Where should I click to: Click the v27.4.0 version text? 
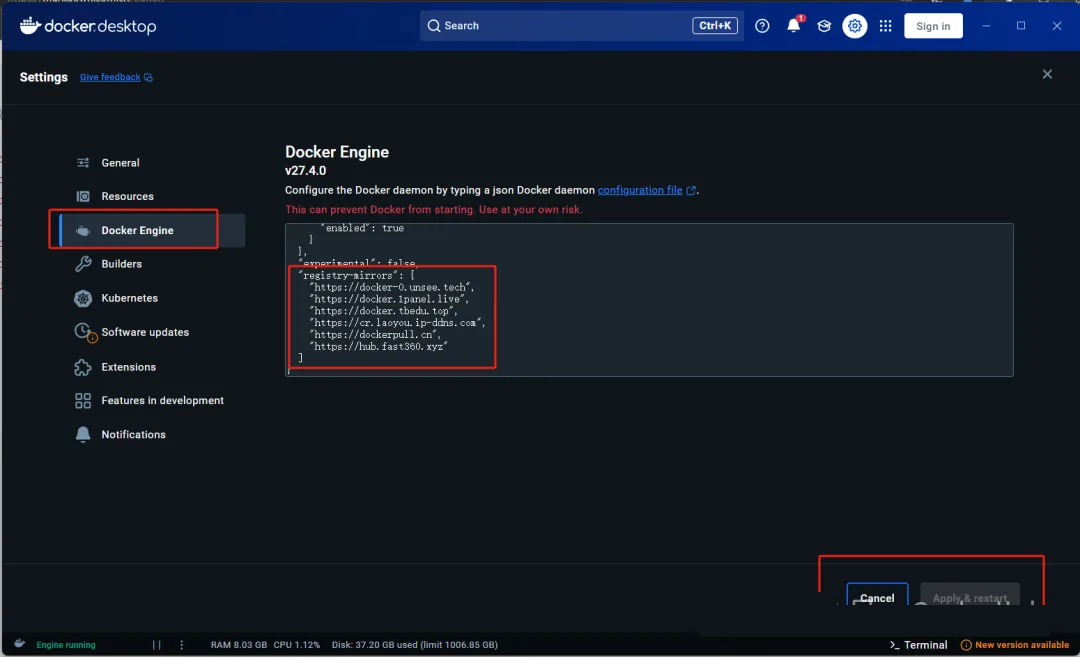pyautogui.click(x=306, y=171)
